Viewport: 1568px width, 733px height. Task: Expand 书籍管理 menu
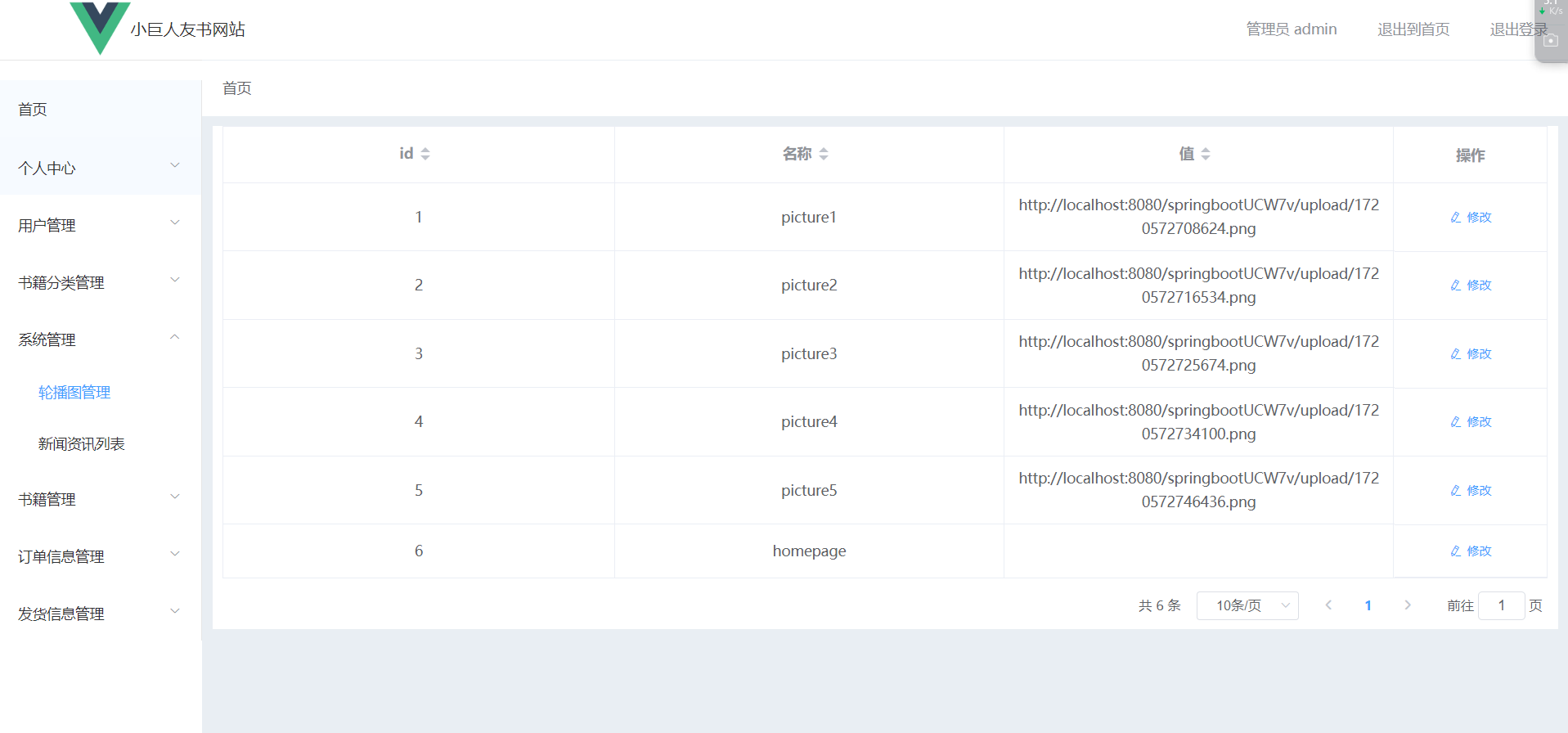point(101,499)
